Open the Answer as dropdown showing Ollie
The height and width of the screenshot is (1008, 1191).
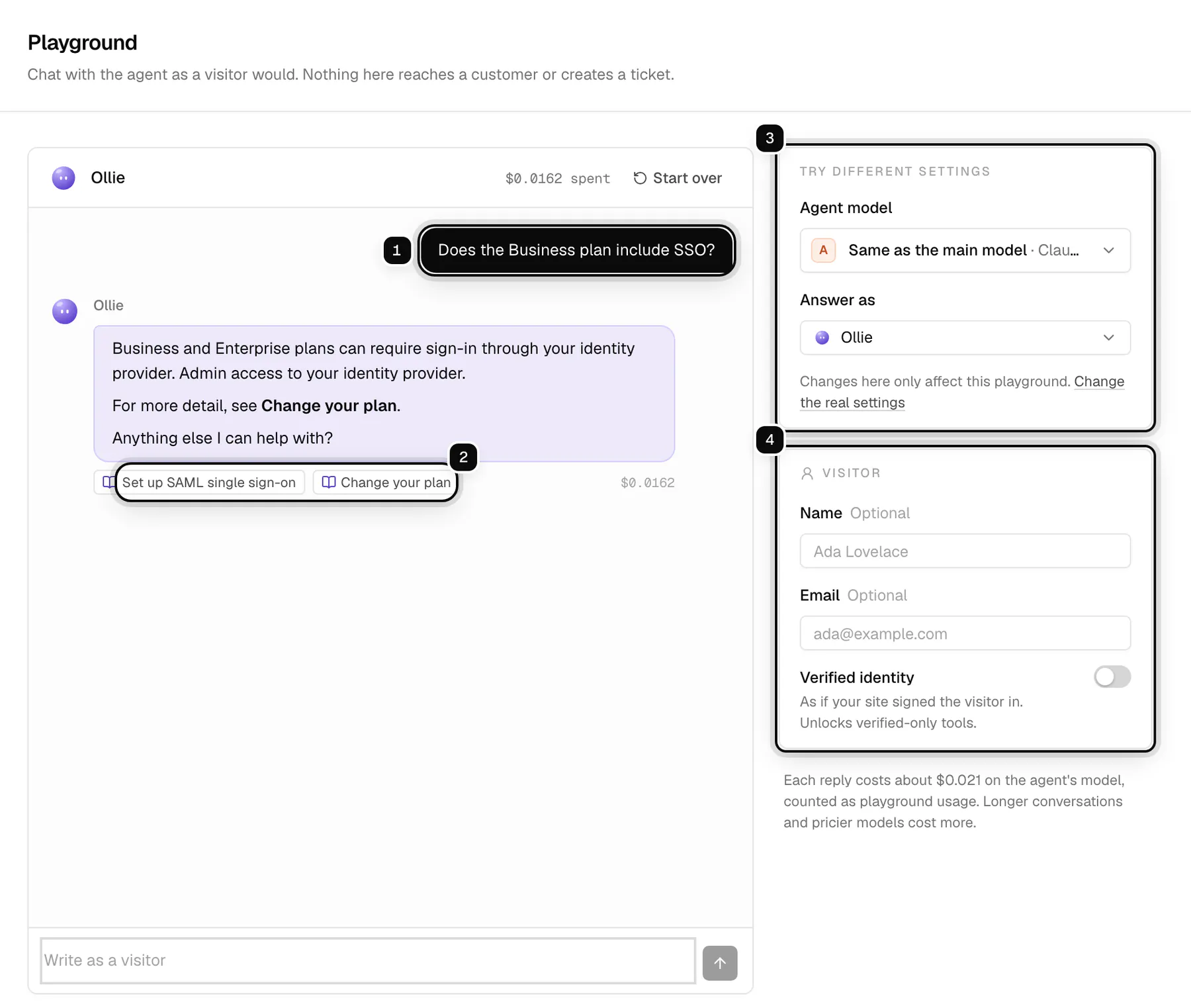point(965,338)
